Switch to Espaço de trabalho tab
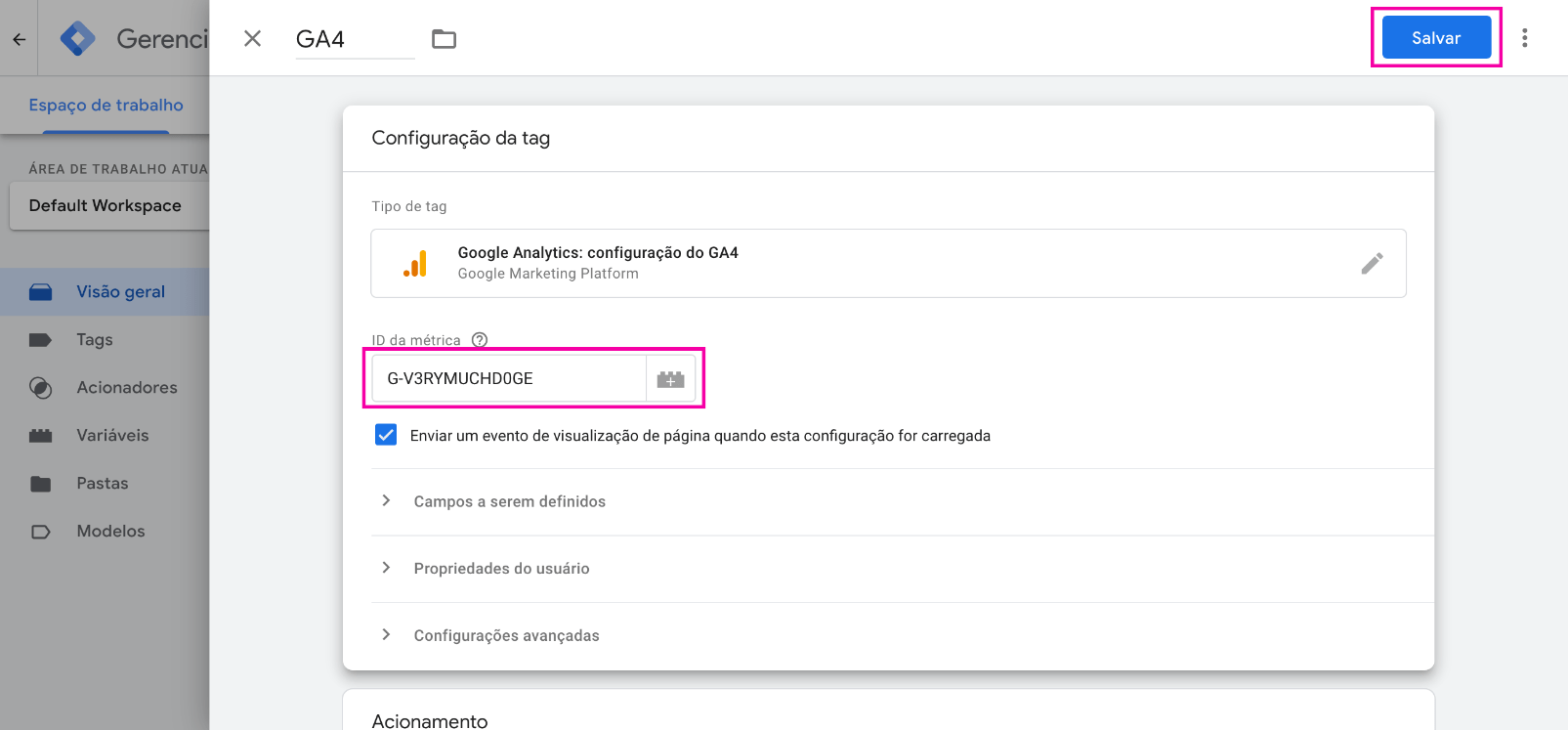Screen dimensions: 1568x730 106,105
